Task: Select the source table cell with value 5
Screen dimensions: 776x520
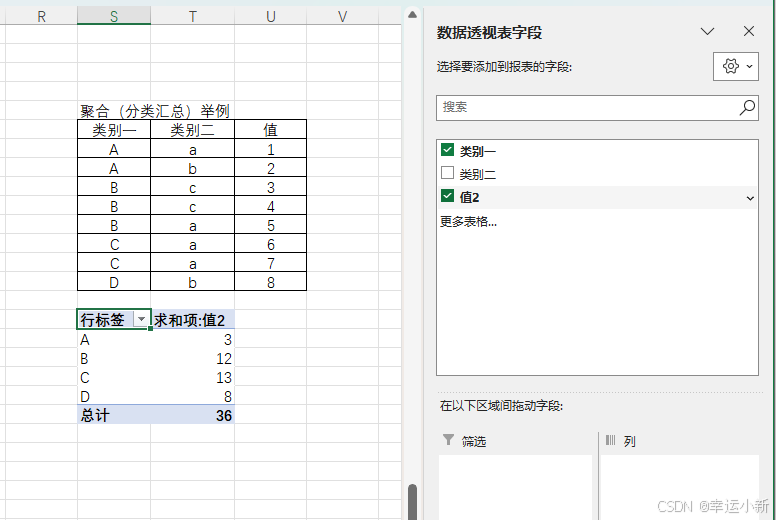Action: coord(270,225)
